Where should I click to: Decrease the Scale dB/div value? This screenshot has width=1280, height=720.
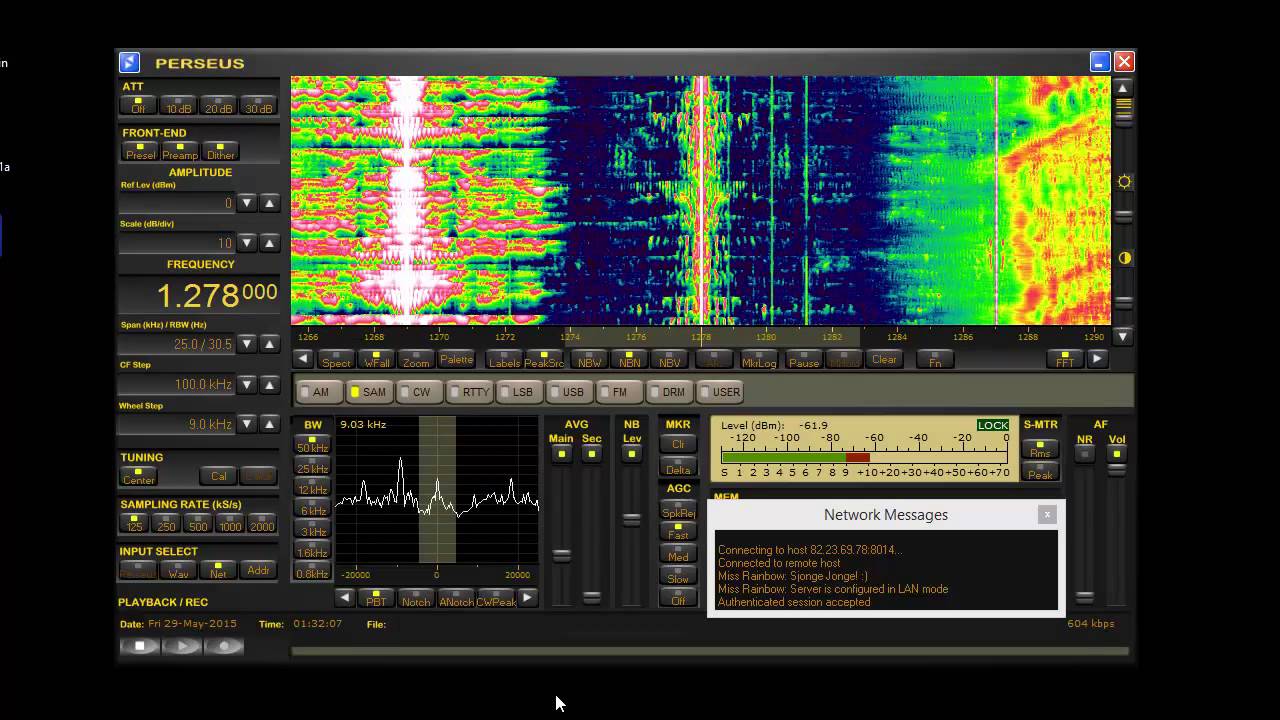(247, 243)
